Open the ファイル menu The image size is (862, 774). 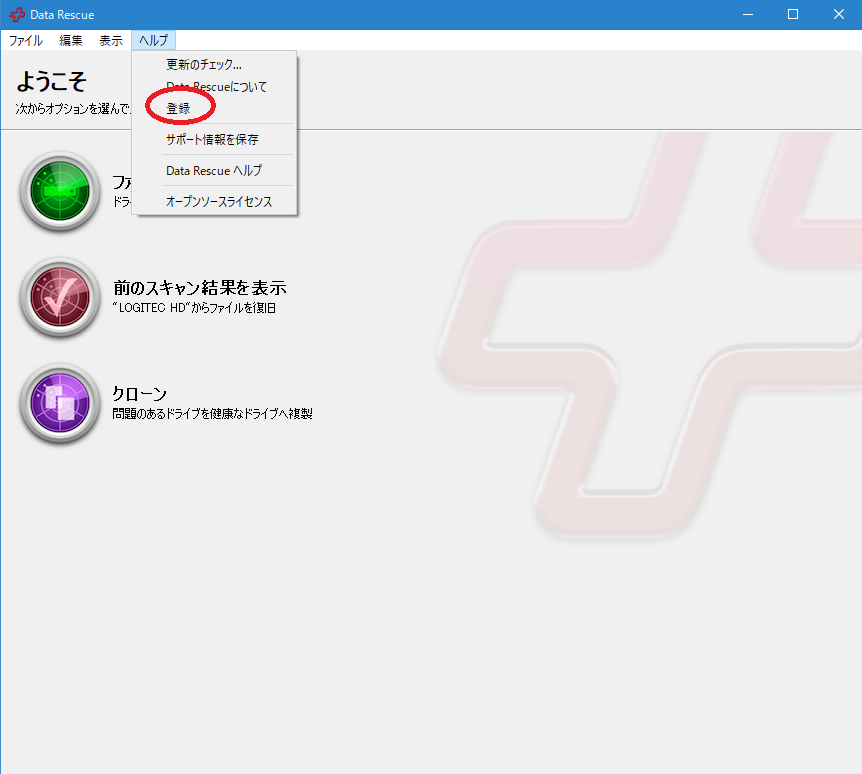(26, 41)
